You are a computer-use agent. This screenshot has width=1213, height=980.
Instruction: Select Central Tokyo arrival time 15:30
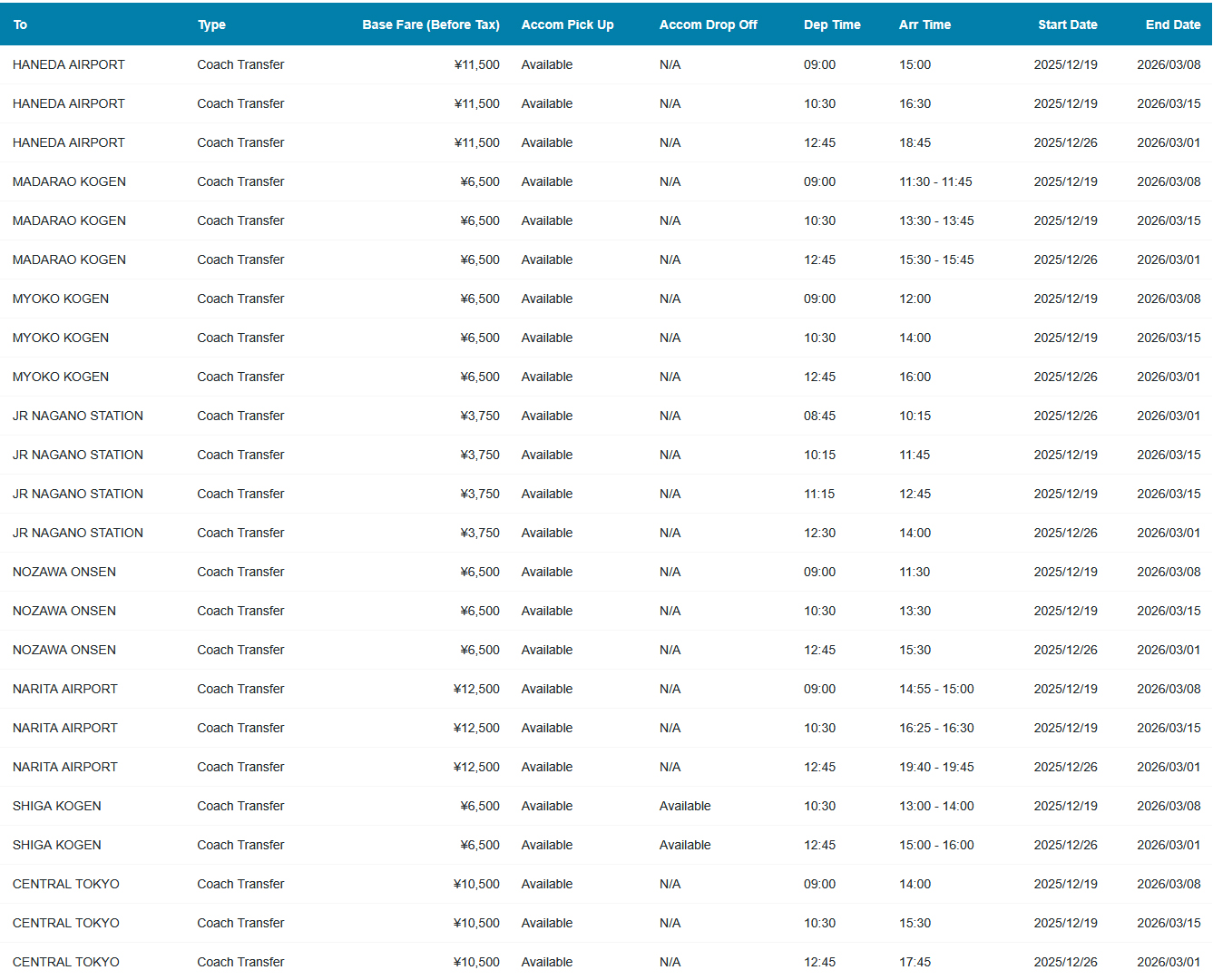[x=915, y=923]
